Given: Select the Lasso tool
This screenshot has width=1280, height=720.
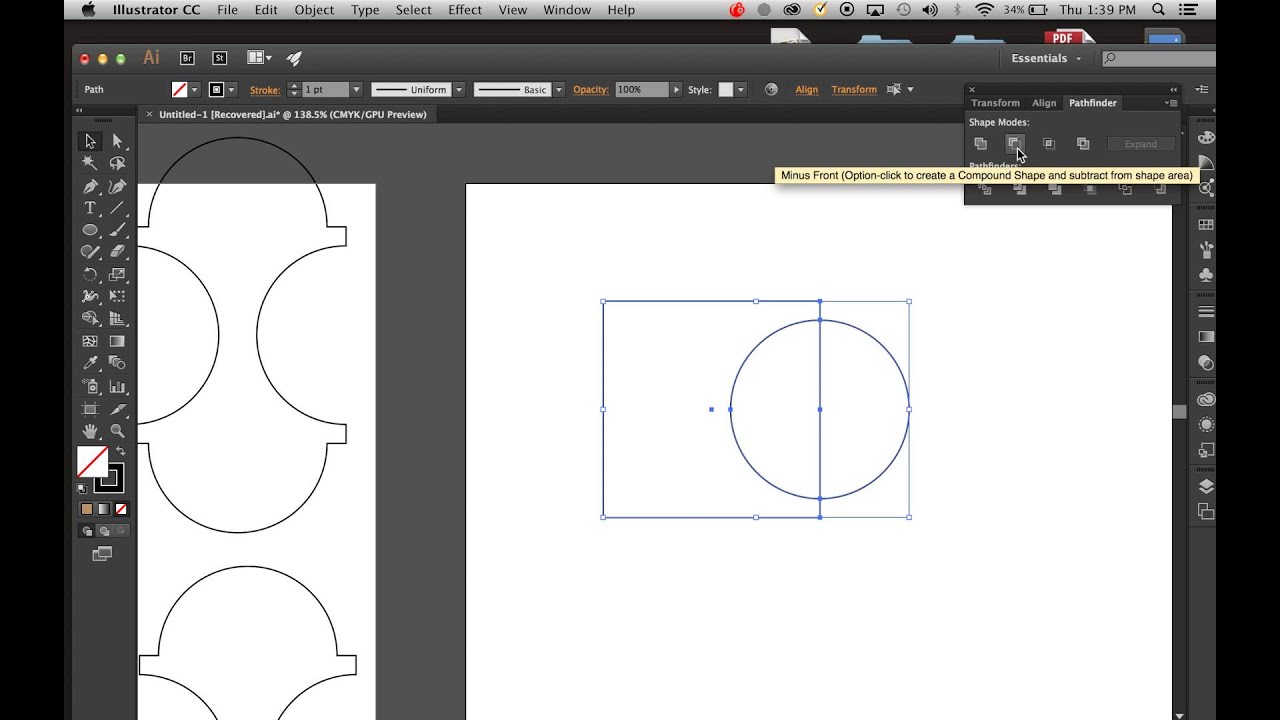Looking at the screenshot, I should [117, 163].
